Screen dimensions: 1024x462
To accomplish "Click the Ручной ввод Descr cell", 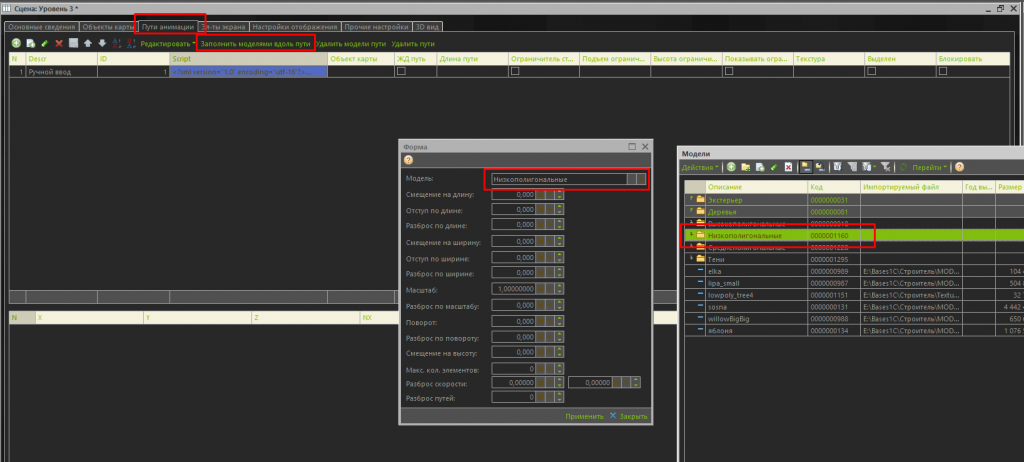I will click(x=61, y=72).
